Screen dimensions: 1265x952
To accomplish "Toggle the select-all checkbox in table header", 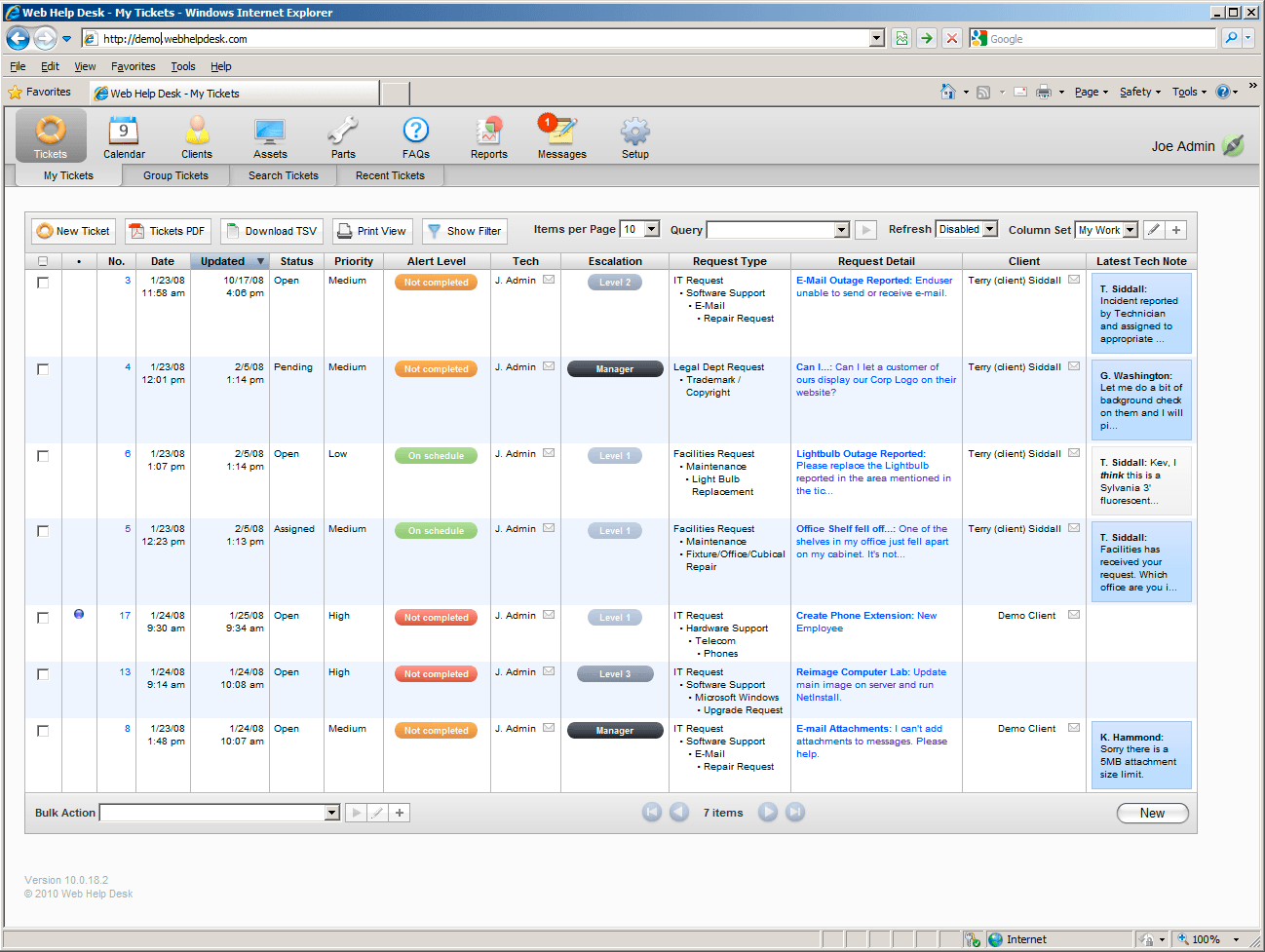I will (x=43, y=261).
